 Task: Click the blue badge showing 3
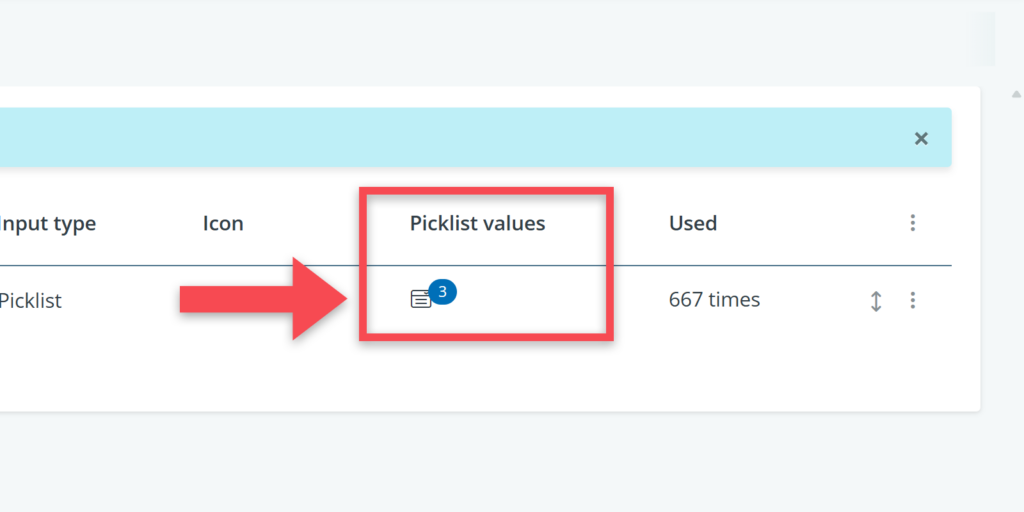click(443, 292)
